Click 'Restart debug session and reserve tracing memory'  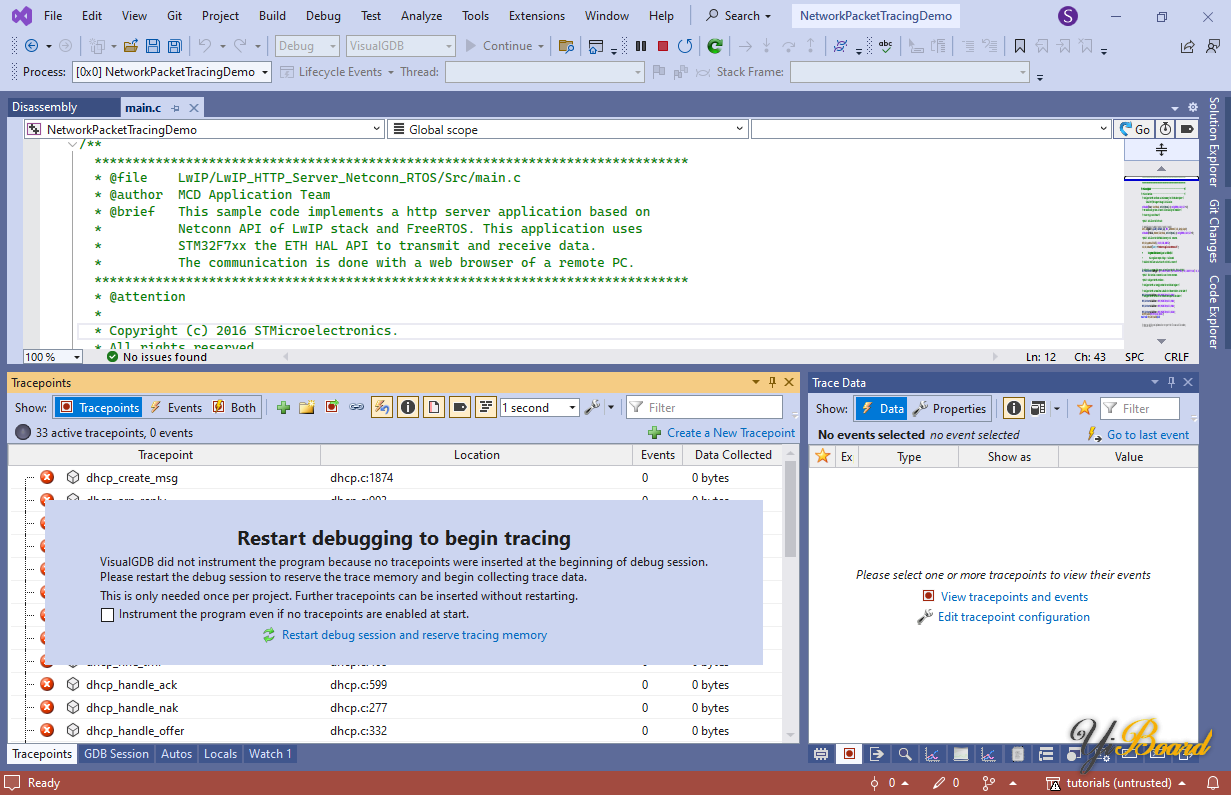[414, 635]
